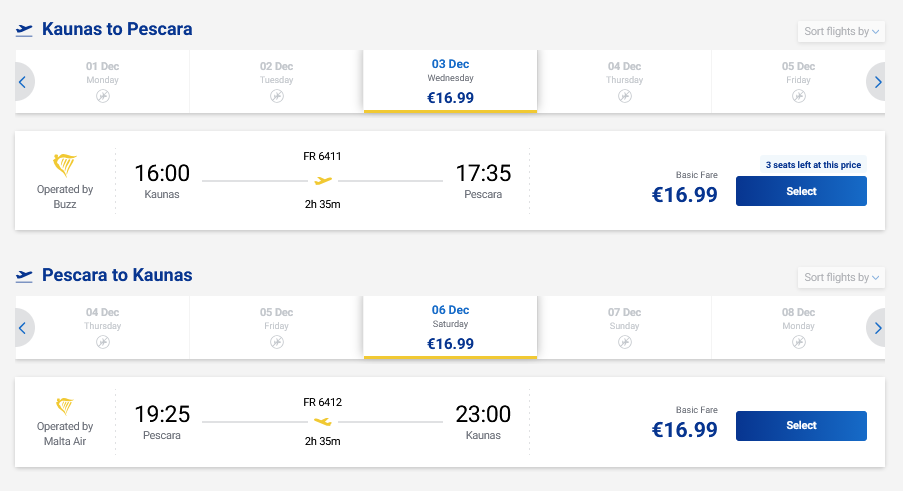
Task: Click the Buzz operator harp logo
Action: pos(65,165)
